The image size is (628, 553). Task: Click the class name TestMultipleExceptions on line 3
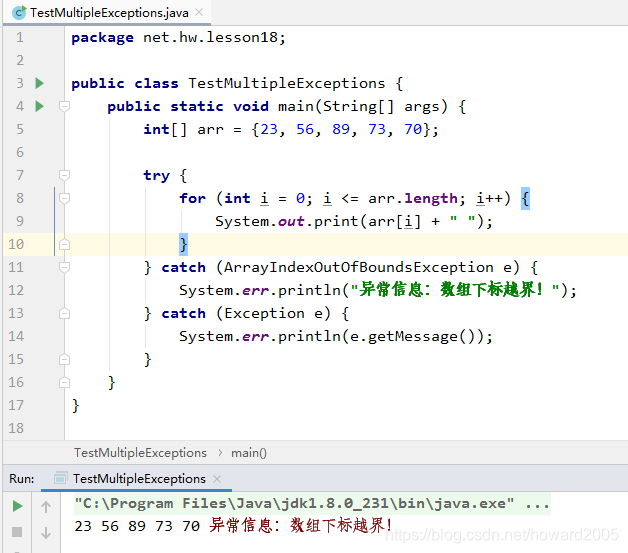(287, 83)
